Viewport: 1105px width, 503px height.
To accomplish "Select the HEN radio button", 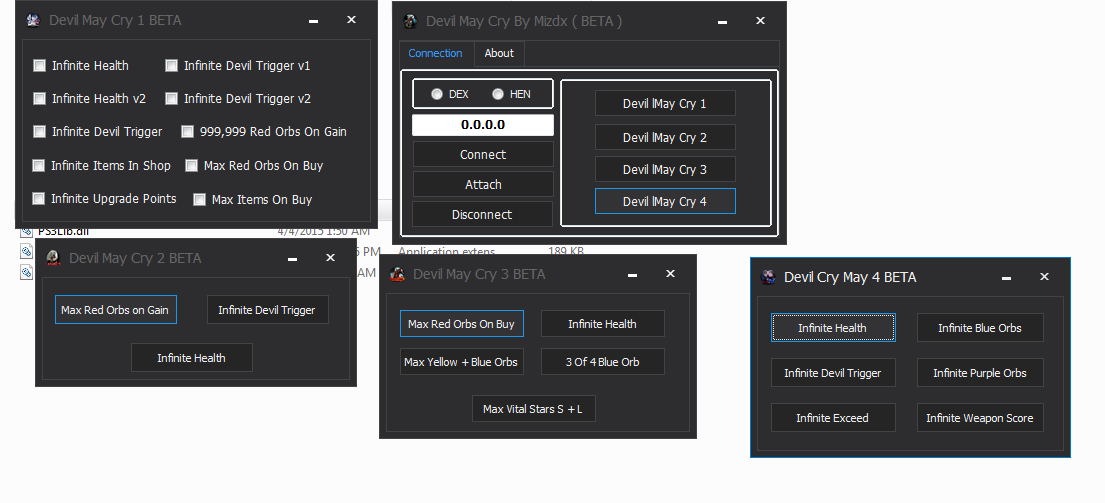I will (498, 94).
